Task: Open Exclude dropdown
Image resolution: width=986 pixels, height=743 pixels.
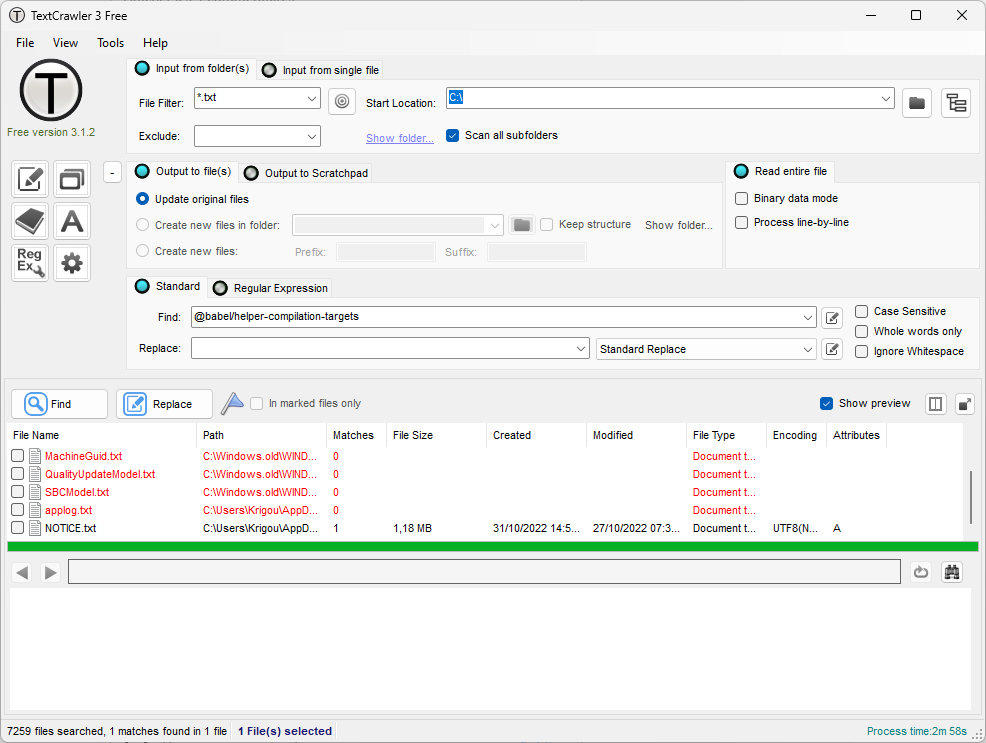Action: 312,136
